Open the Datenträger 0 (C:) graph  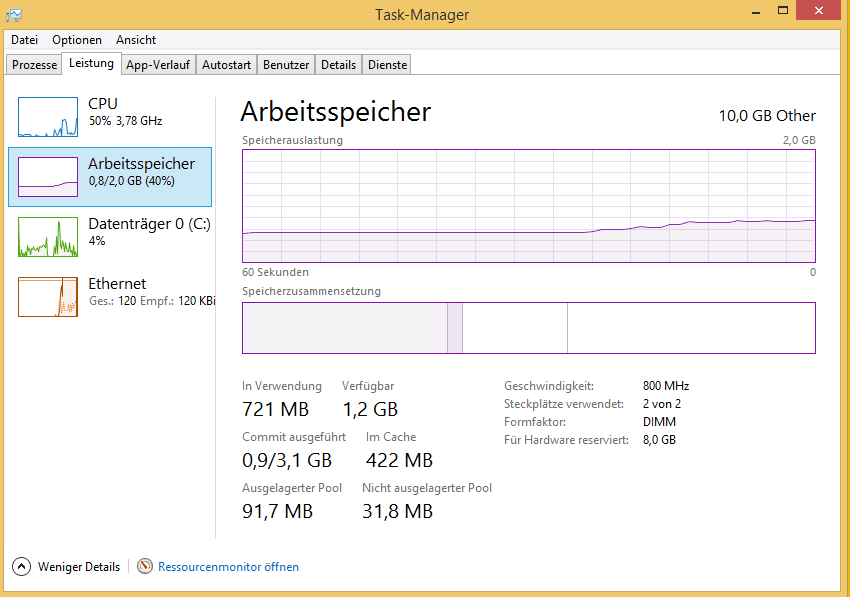[48, 237]
